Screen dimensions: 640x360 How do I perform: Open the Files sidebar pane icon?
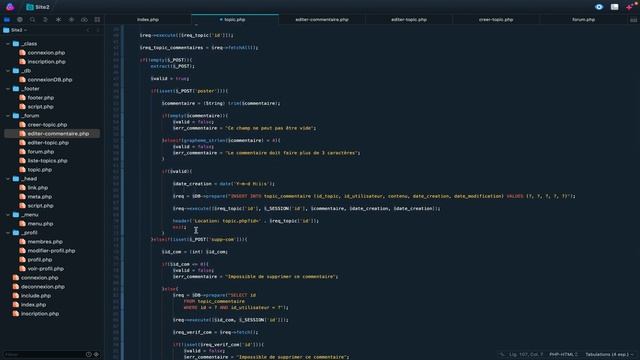click(7, 20)
